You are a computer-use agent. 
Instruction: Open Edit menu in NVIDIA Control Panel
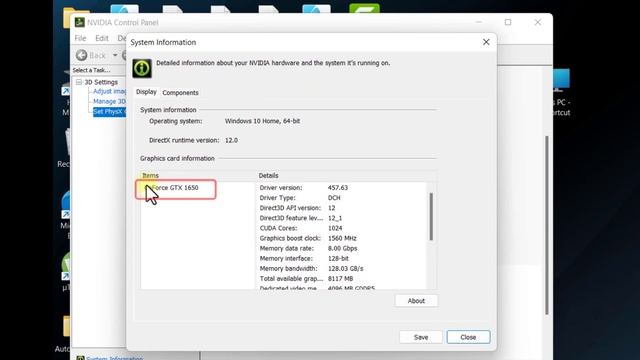(x=102, y=38)
